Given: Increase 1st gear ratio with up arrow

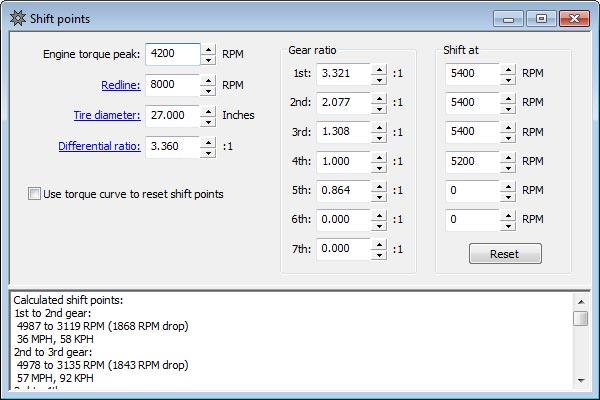Looking at the screenshot, I should [x=379, y=70].
